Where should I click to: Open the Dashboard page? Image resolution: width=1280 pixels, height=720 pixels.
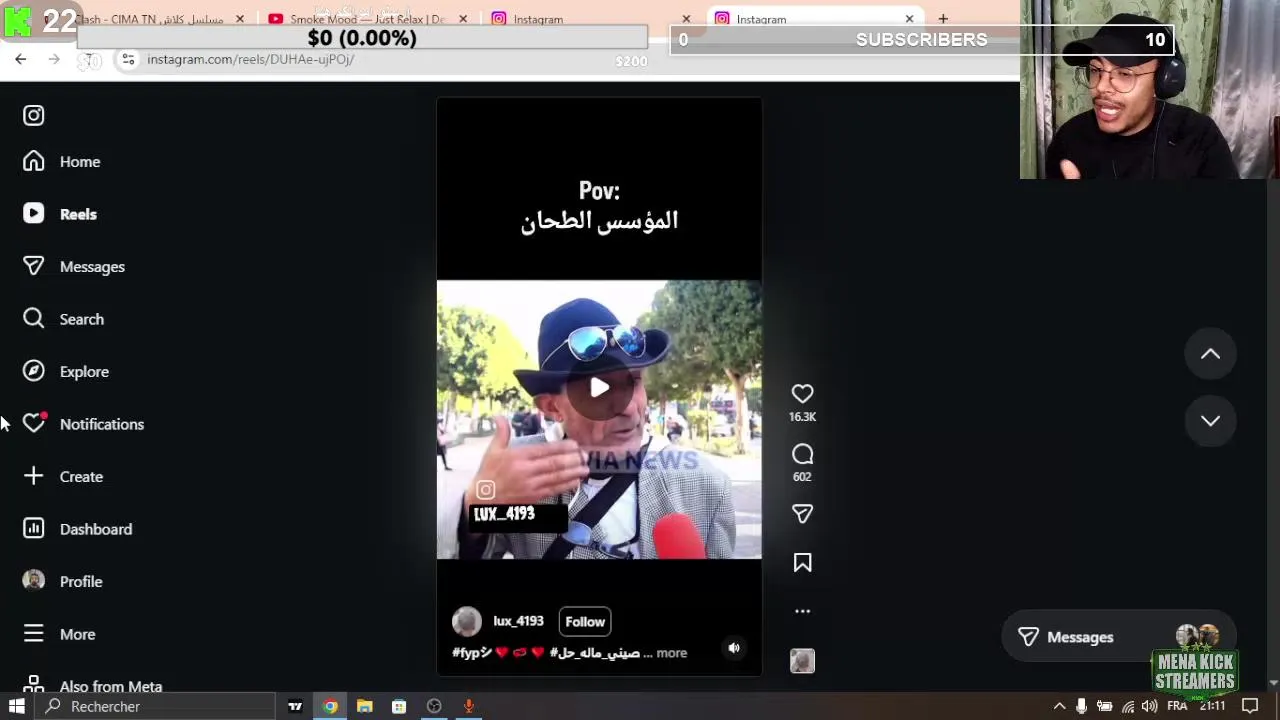(x=77, y=529)
